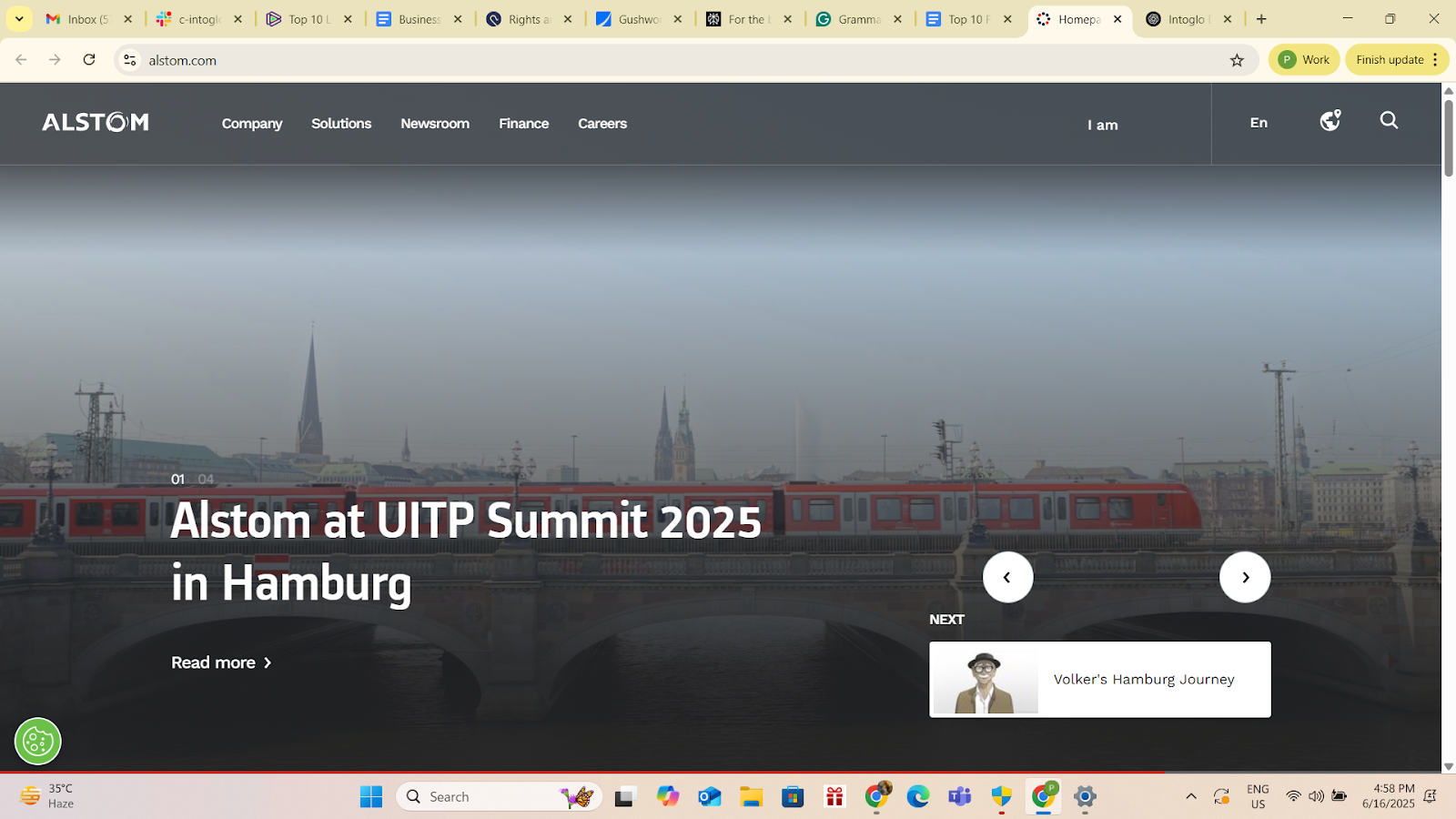
Task: Open Microsoft Store from the taskbar
Action: click(793, 797)
